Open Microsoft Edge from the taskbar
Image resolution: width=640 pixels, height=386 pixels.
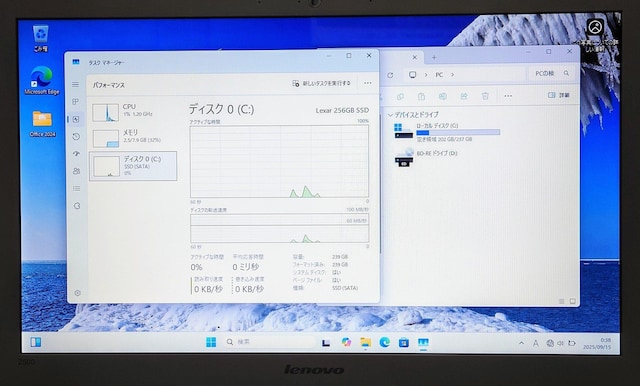coord(384,342)
